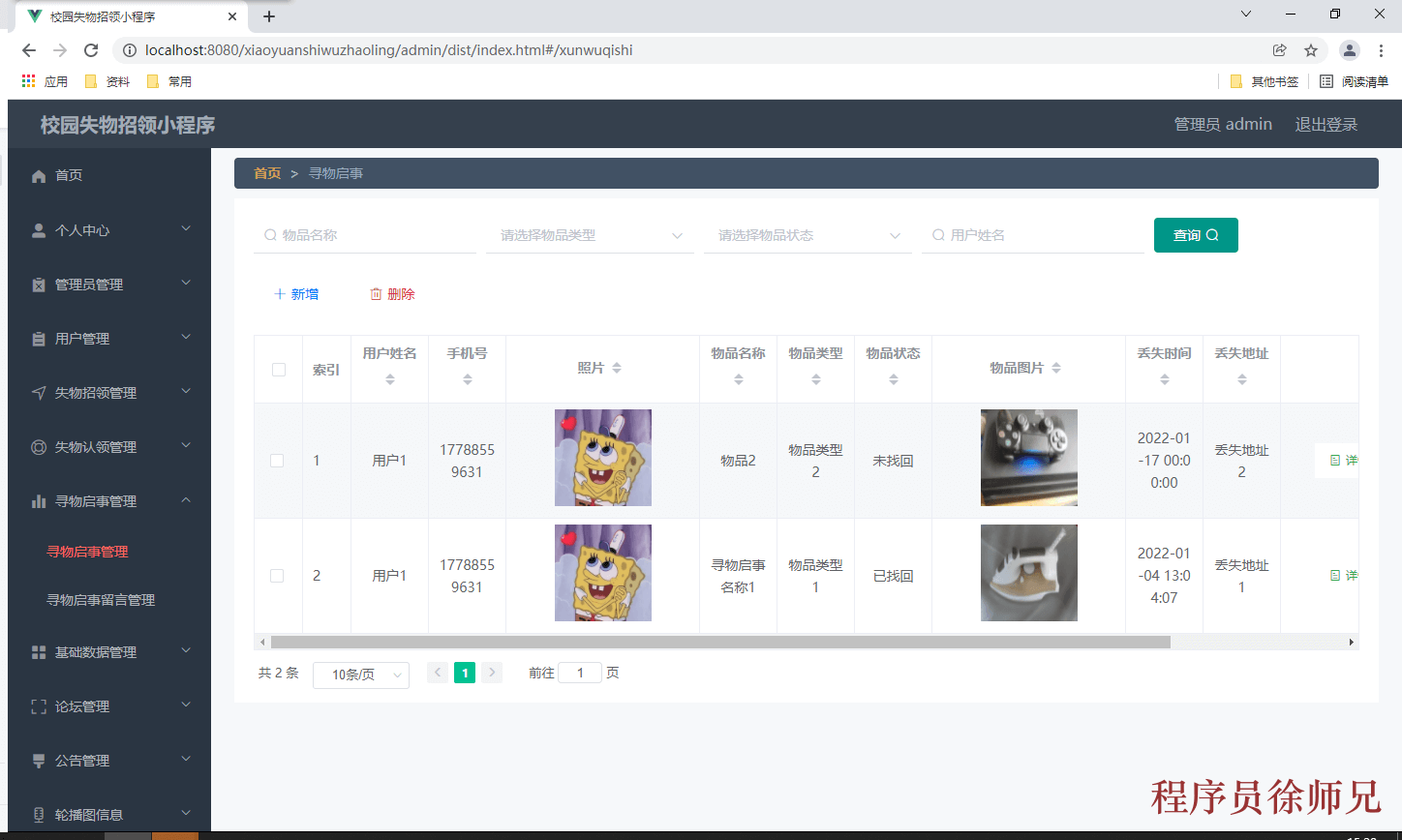Click the 失物招领管理 paper plane icon
1402x840 pixels.
39,393
